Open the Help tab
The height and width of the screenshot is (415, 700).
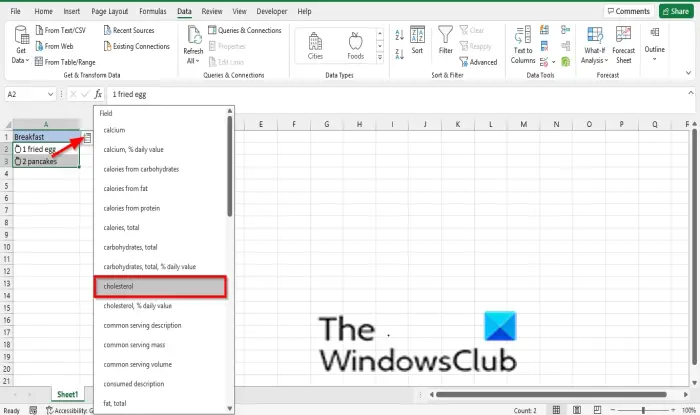(x=304, y=11)
